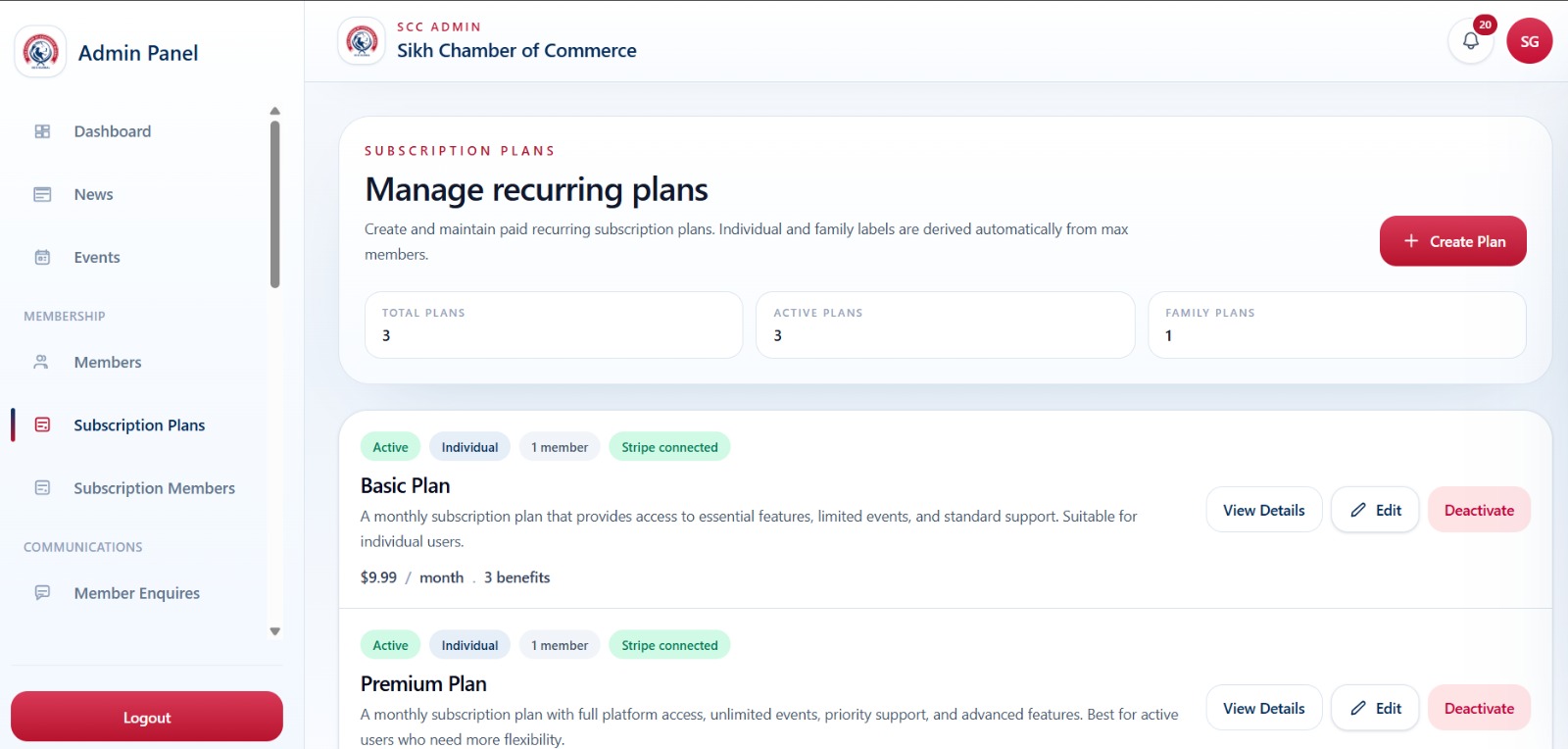
Task: Click the Family Plans stat card
Action: tap(1337, 325)
